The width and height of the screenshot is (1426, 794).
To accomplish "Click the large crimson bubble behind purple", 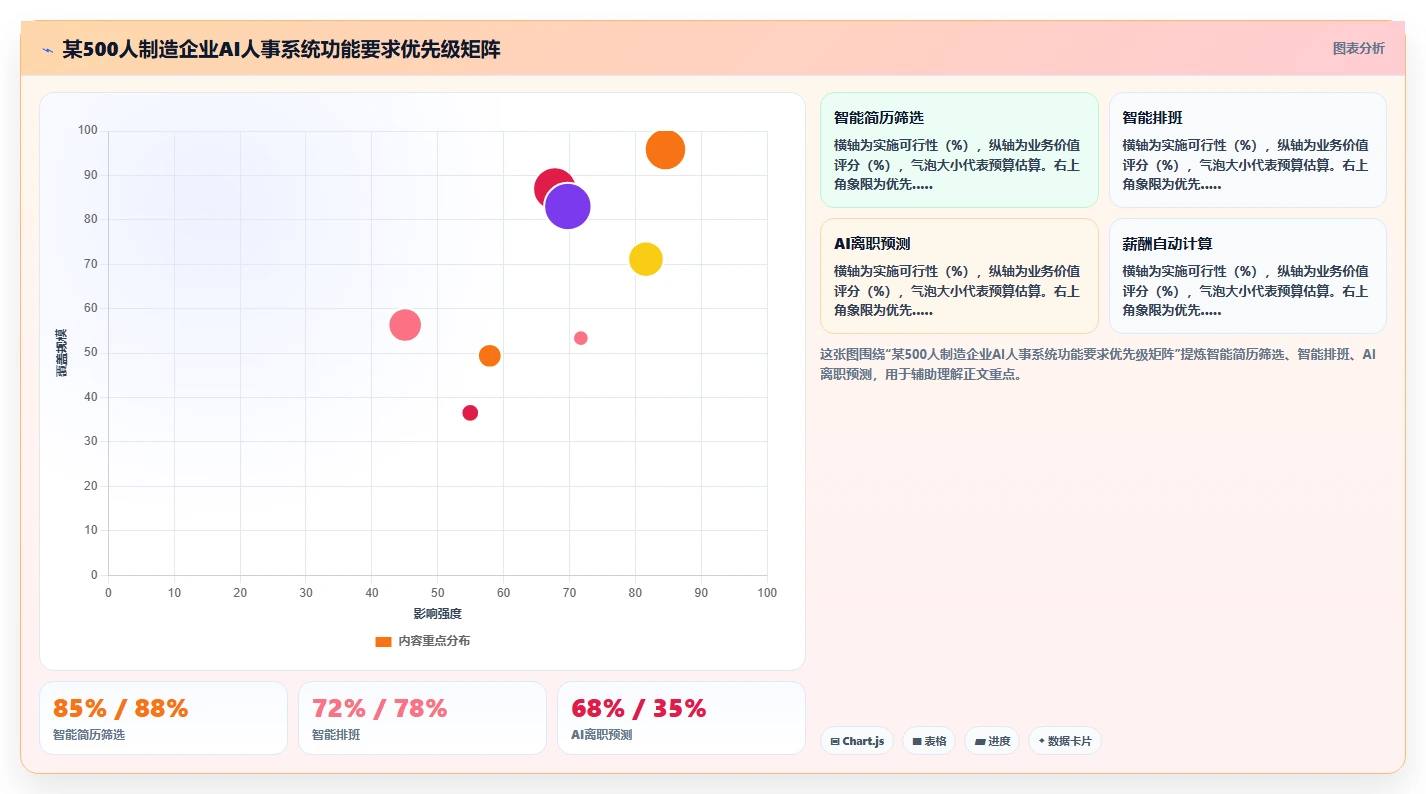I will point(548,182).
